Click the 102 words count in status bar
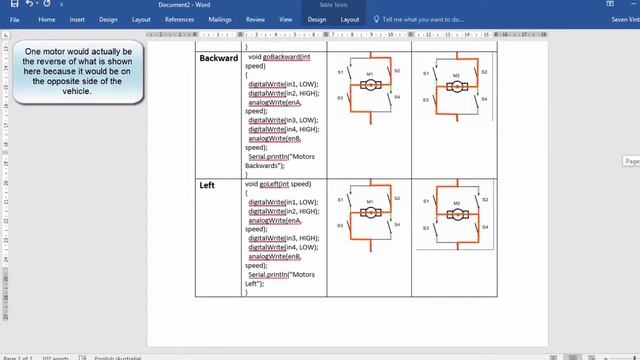The height and width of the screenshot is (360, 640). pos(55,358)
